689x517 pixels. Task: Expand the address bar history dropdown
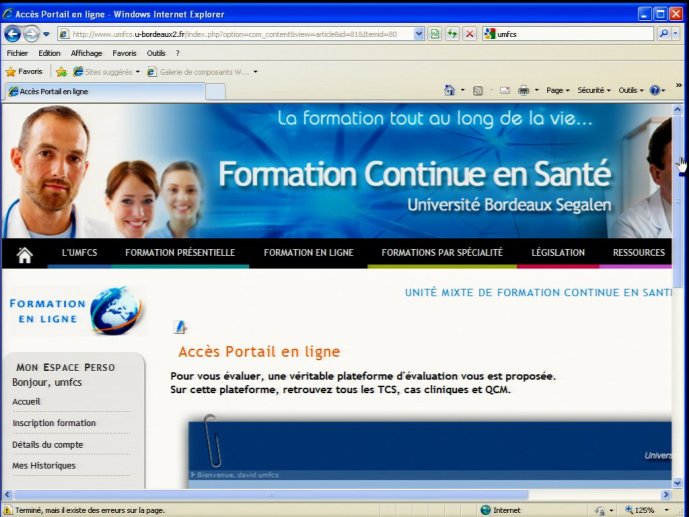419,34
